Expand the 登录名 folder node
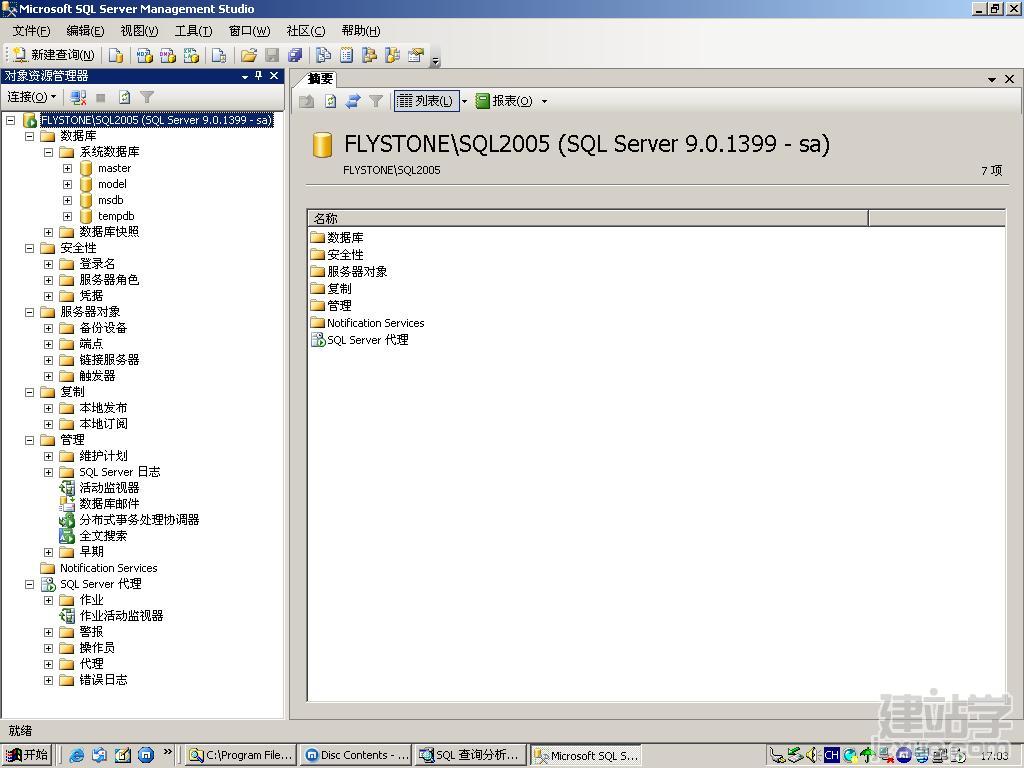1024x768 pixels. tap(48, 264)
